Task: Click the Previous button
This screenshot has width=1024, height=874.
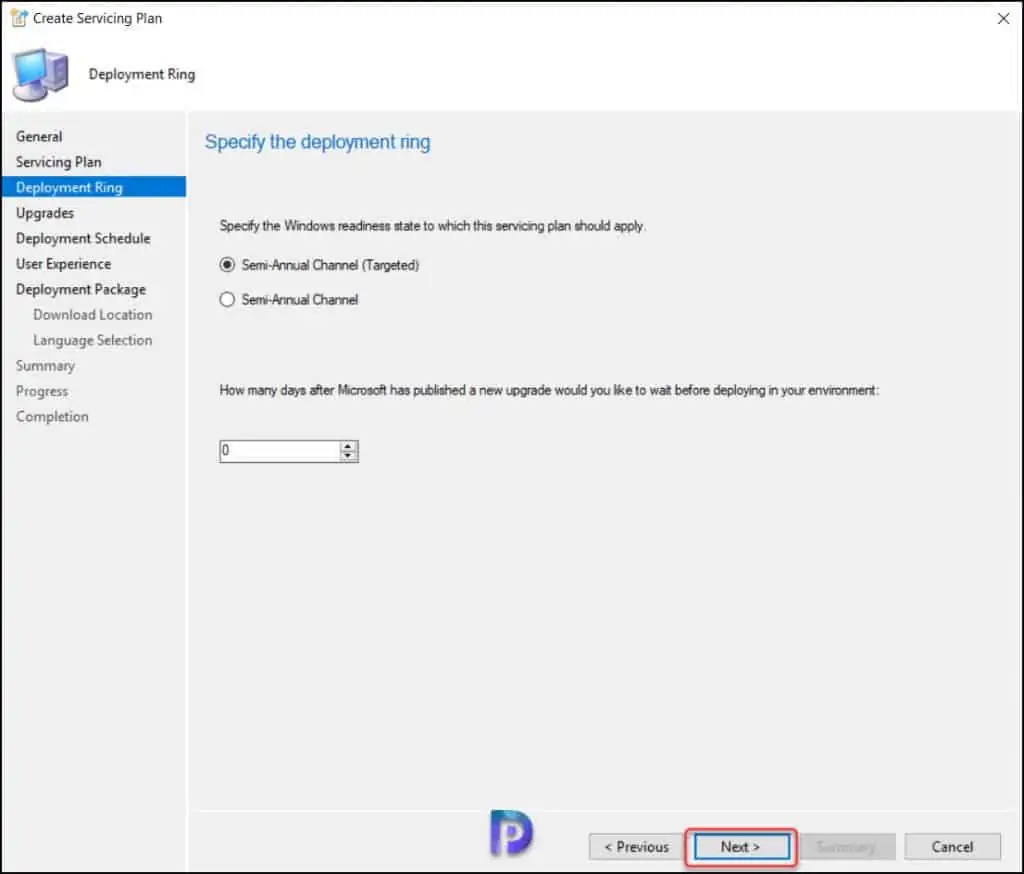Action: (x=636, y=847)
